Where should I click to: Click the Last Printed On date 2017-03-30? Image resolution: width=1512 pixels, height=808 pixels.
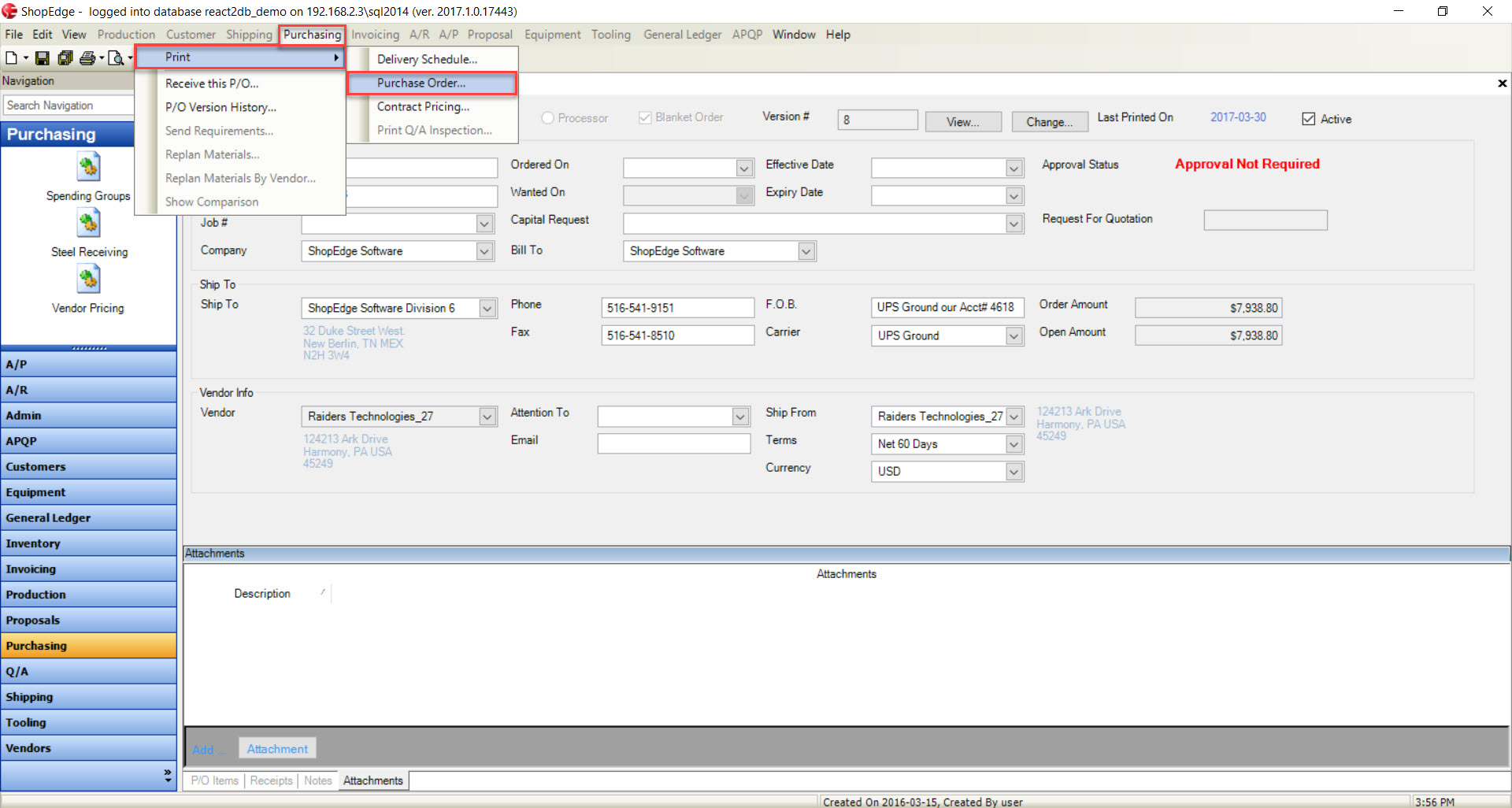(x=1238, y=117)
